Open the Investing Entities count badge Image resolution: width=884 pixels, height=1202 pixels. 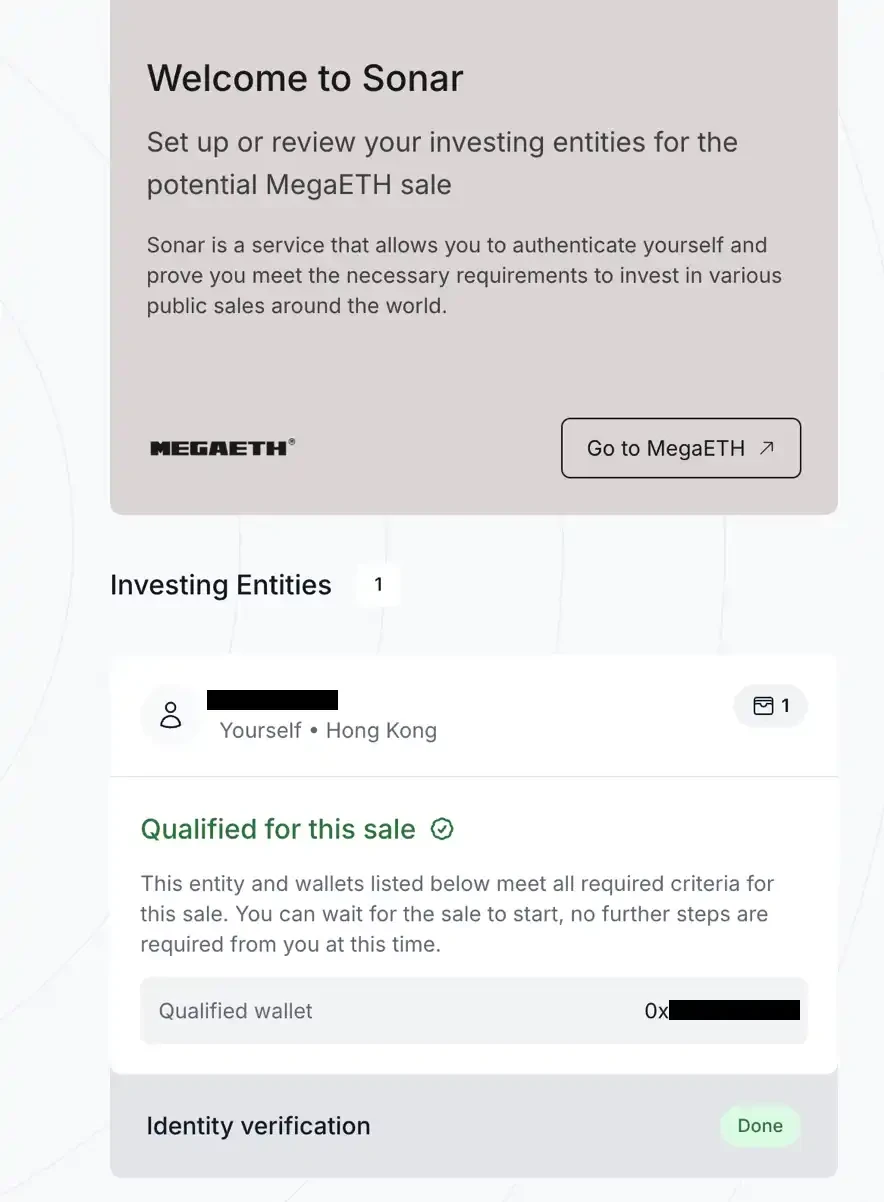tap(378, 585)
